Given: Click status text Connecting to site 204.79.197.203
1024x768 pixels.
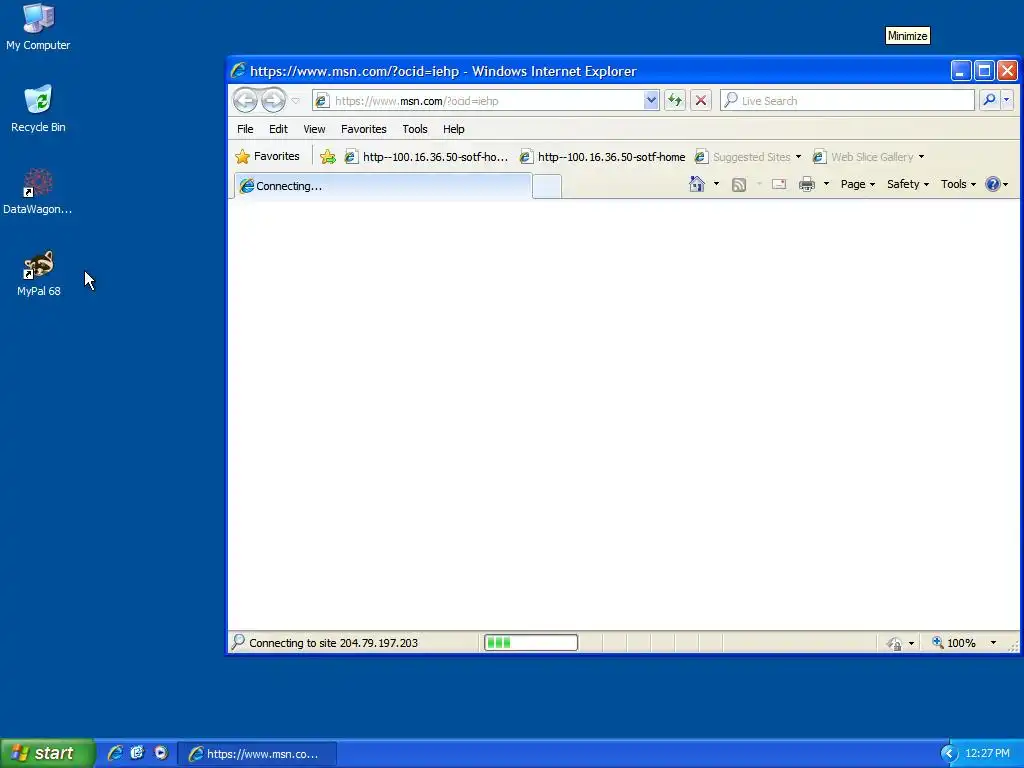Looking at the screenshot, I should pos(333,643).
